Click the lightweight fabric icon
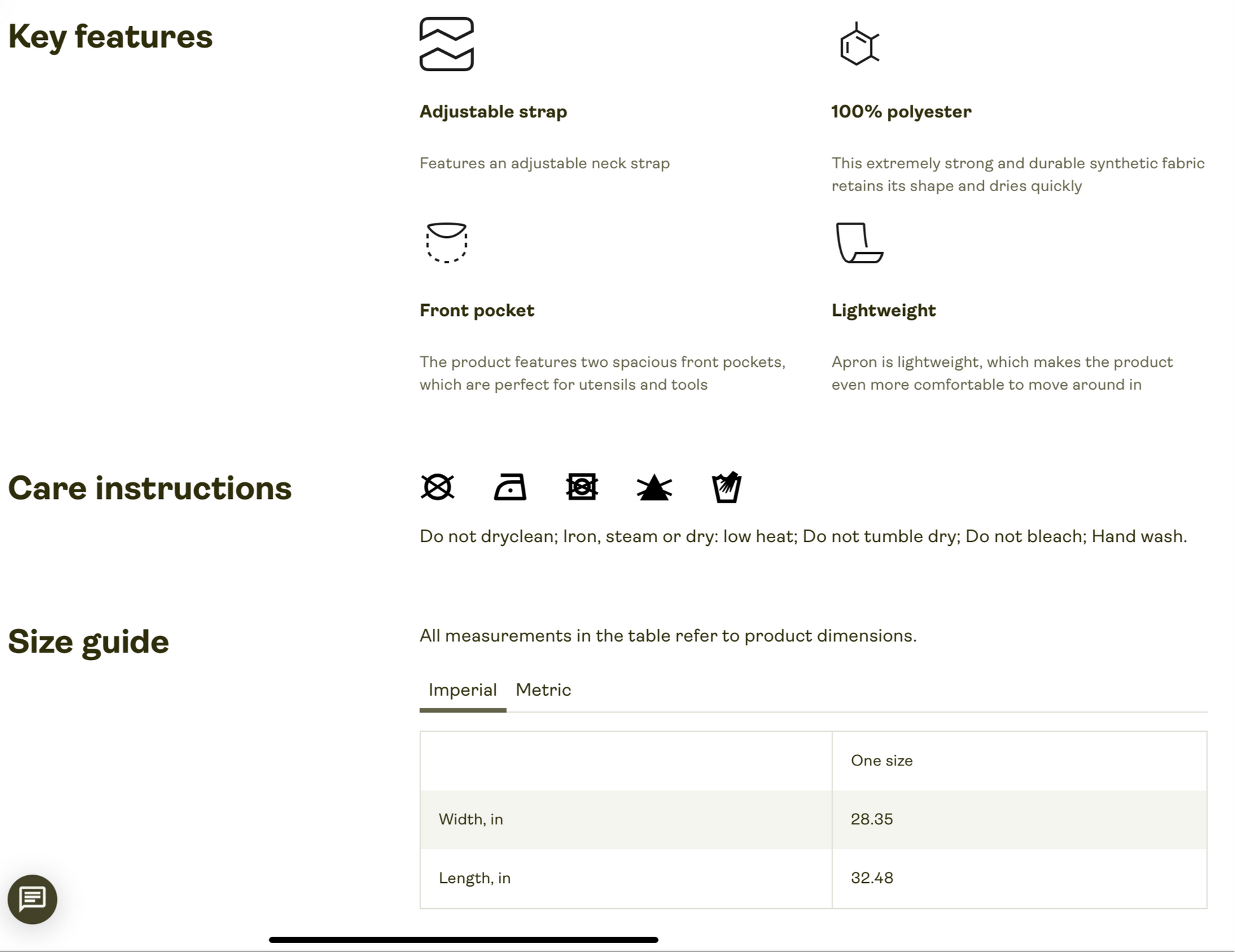This screenshot has width=1235, height=952. pyautogui.click(x=859, y=242)
